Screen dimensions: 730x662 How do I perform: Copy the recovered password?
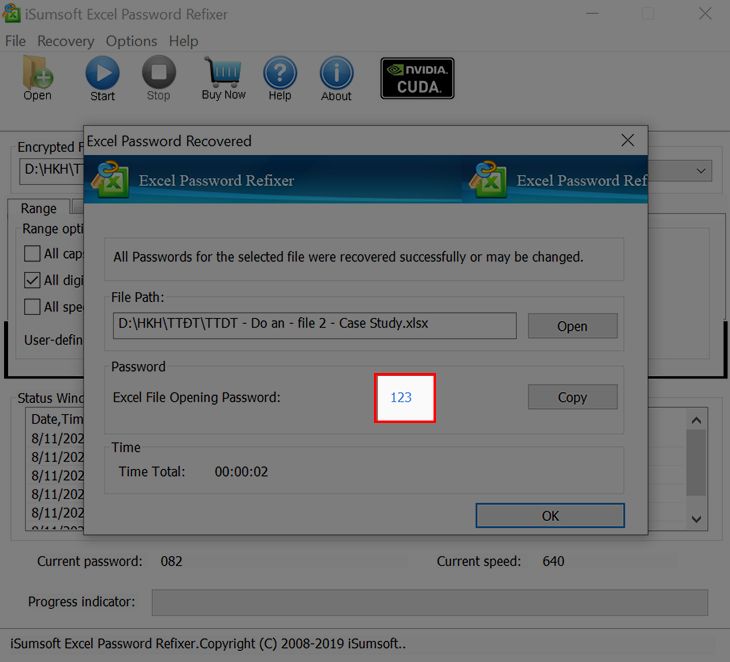[x=572, y=397]
